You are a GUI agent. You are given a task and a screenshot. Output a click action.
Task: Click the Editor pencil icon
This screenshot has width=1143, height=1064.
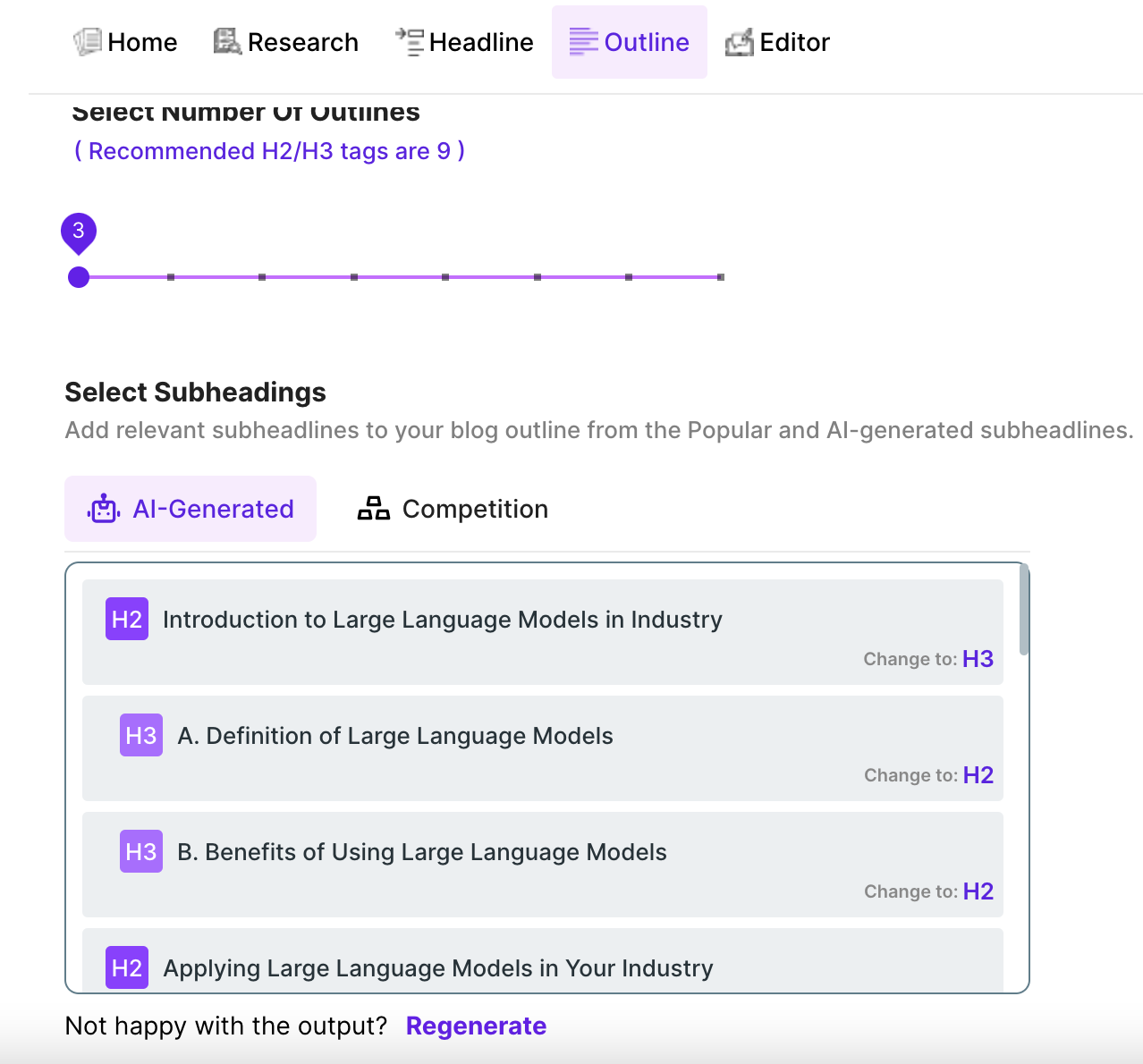(739, 42)
